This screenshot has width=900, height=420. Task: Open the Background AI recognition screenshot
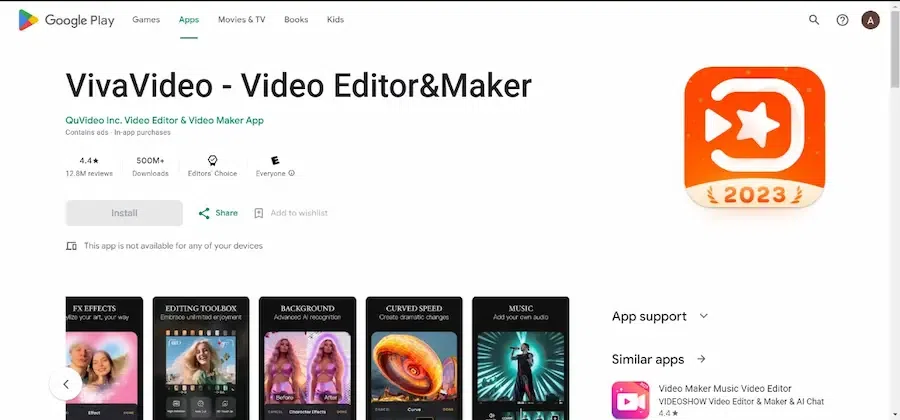[307, 358]
